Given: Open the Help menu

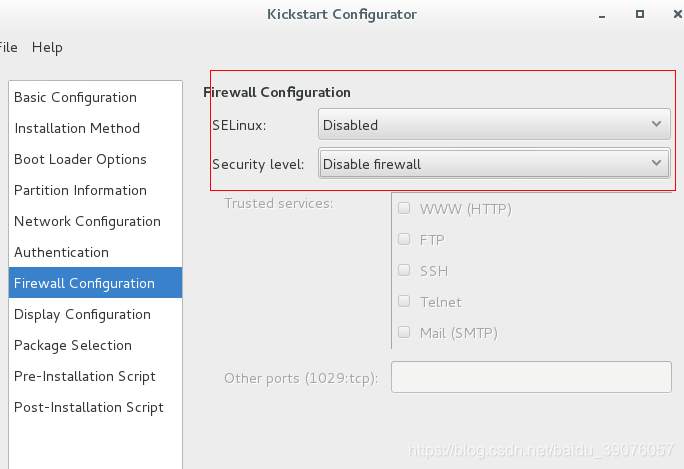Looking at the screenshot, I should click(47, 47).
